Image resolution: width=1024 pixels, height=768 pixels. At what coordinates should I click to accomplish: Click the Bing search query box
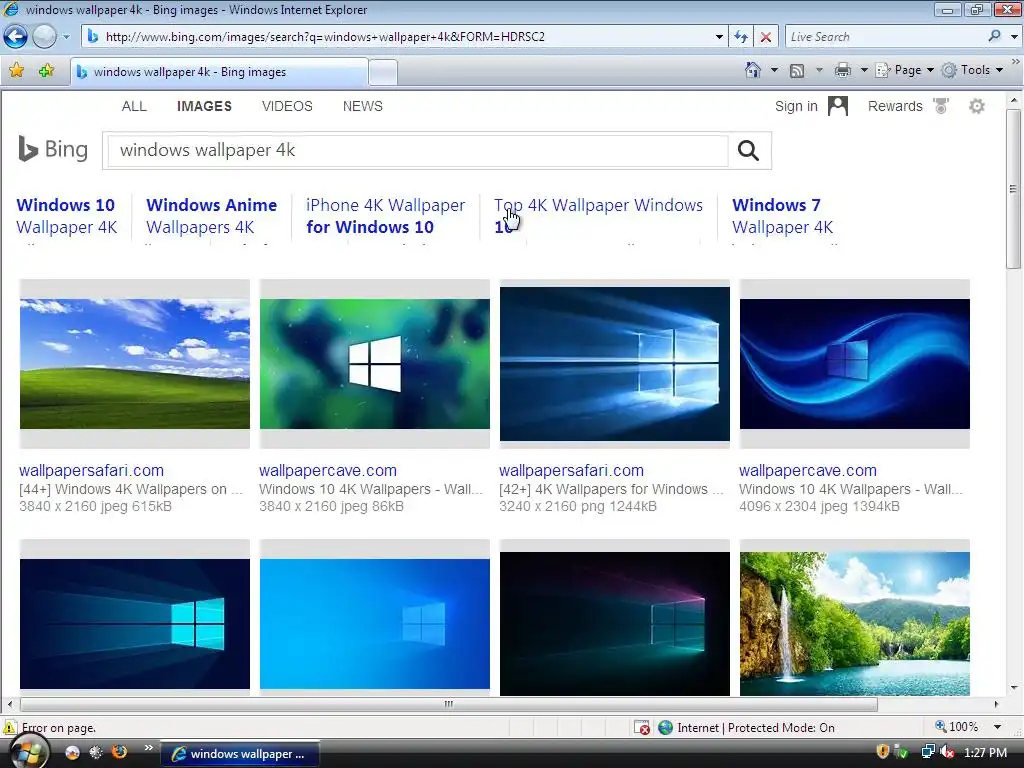418,151
